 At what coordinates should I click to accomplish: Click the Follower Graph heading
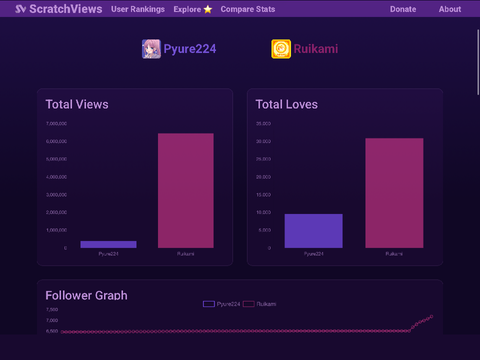pyautogui.click(x=86, y=295)
